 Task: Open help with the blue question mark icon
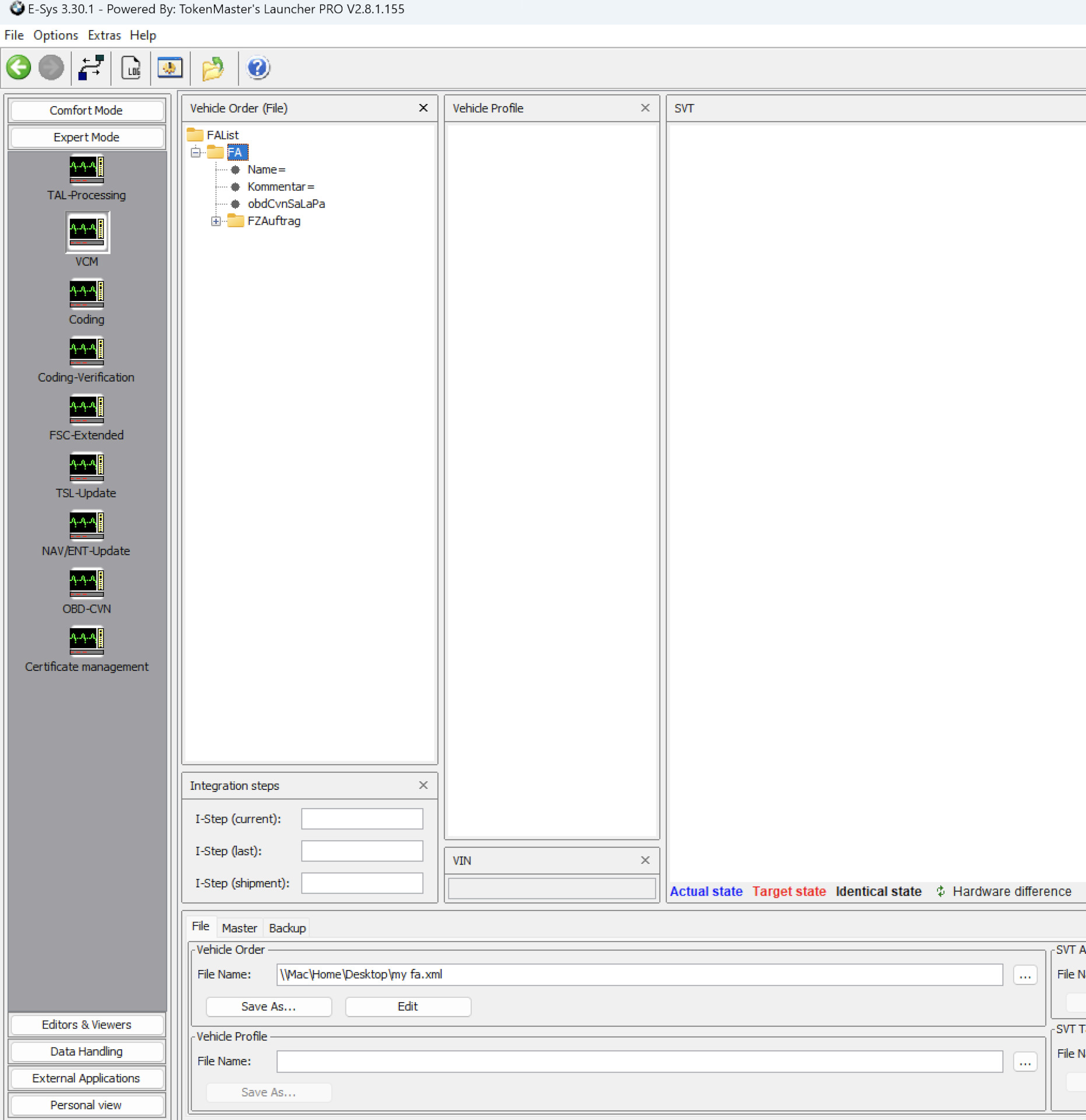pyautogui.click(x=258, y=68)
